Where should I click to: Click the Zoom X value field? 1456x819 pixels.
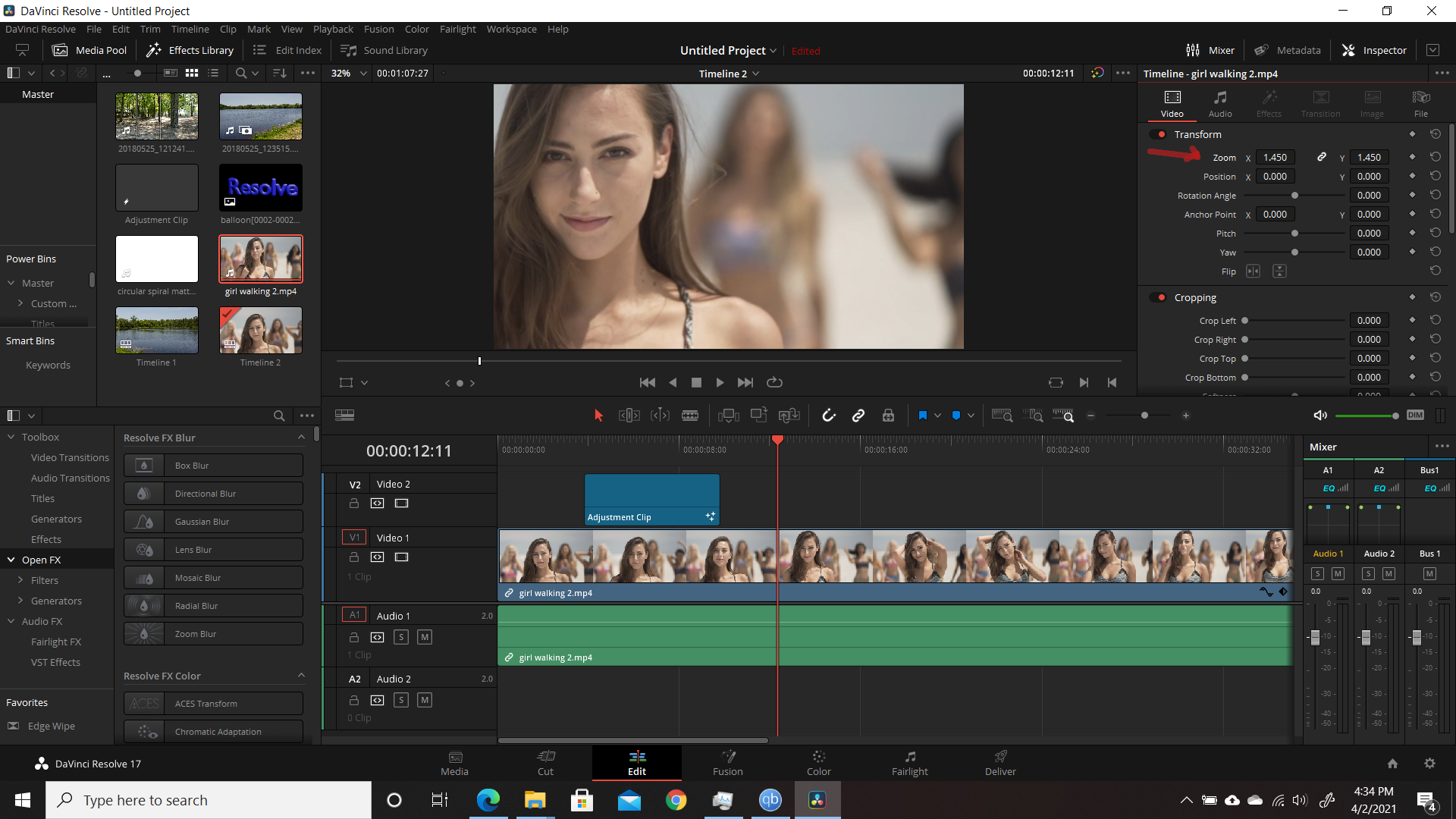(x=1275, y=157)
